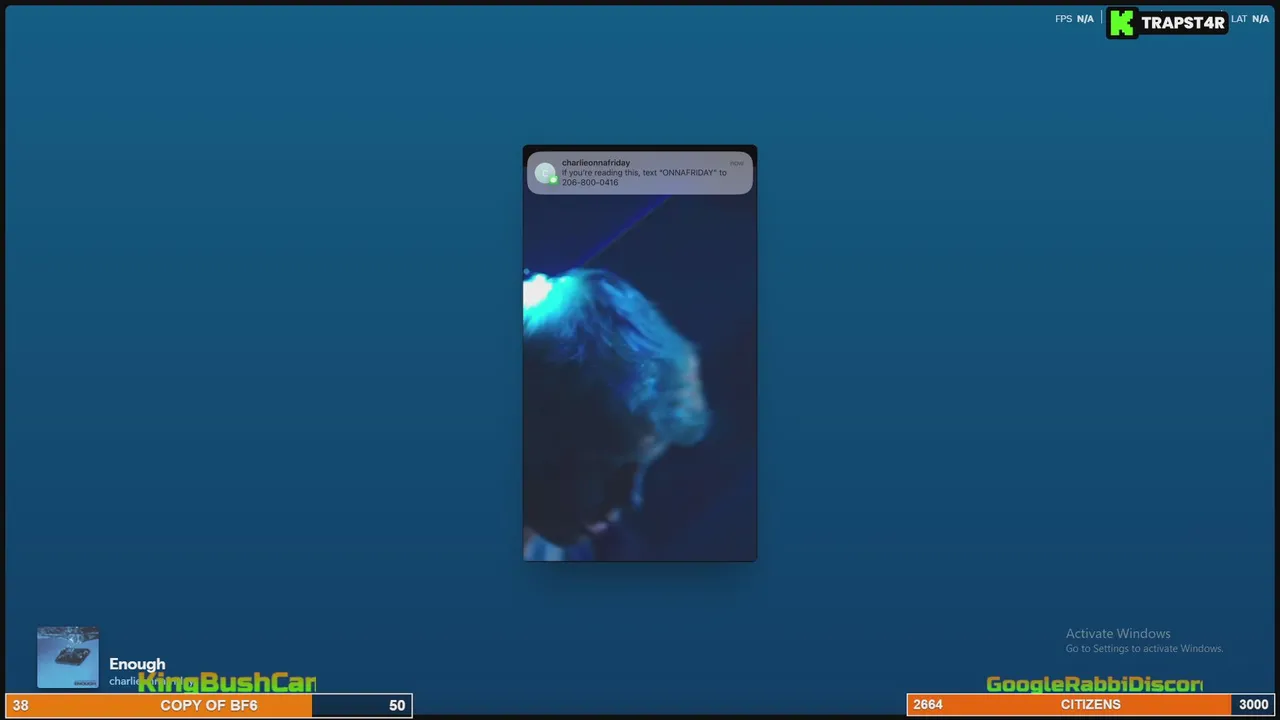This screenshot has height=720, width=1280.
Task: Click the phone video preview in the center
Action: coord(640,353)
